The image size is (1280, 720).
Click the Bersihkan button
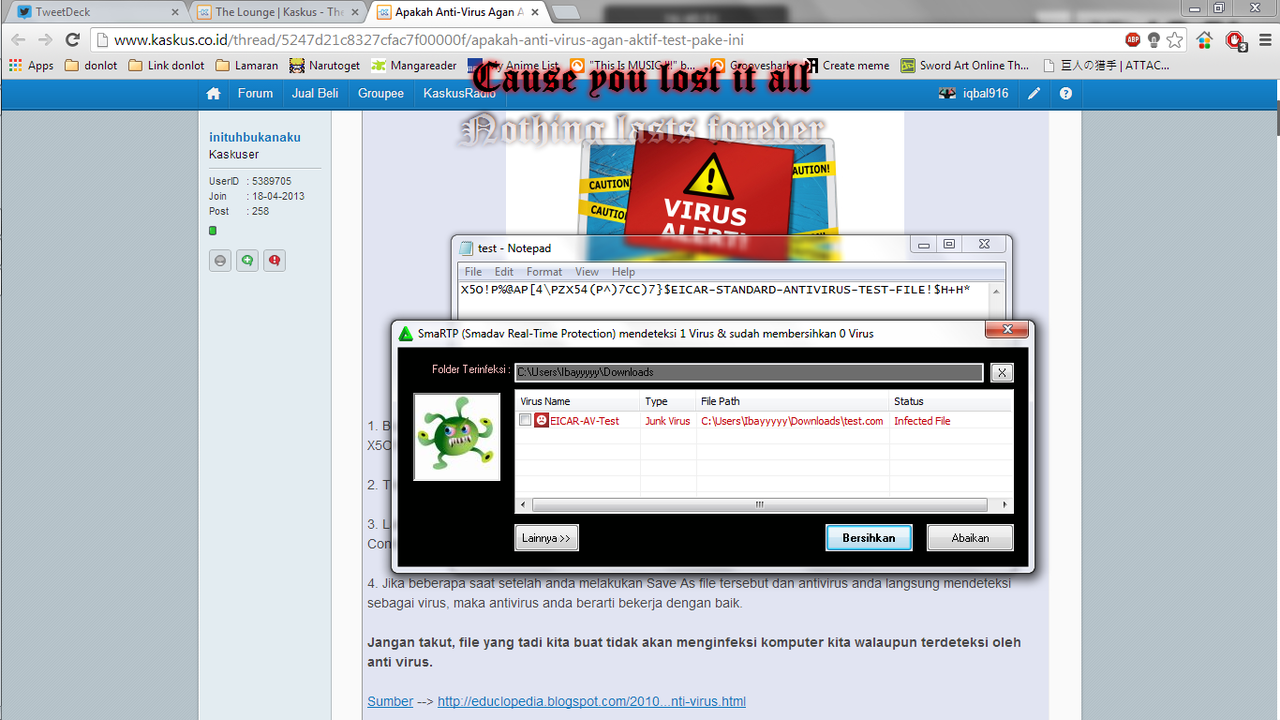(x=868, y=537)
